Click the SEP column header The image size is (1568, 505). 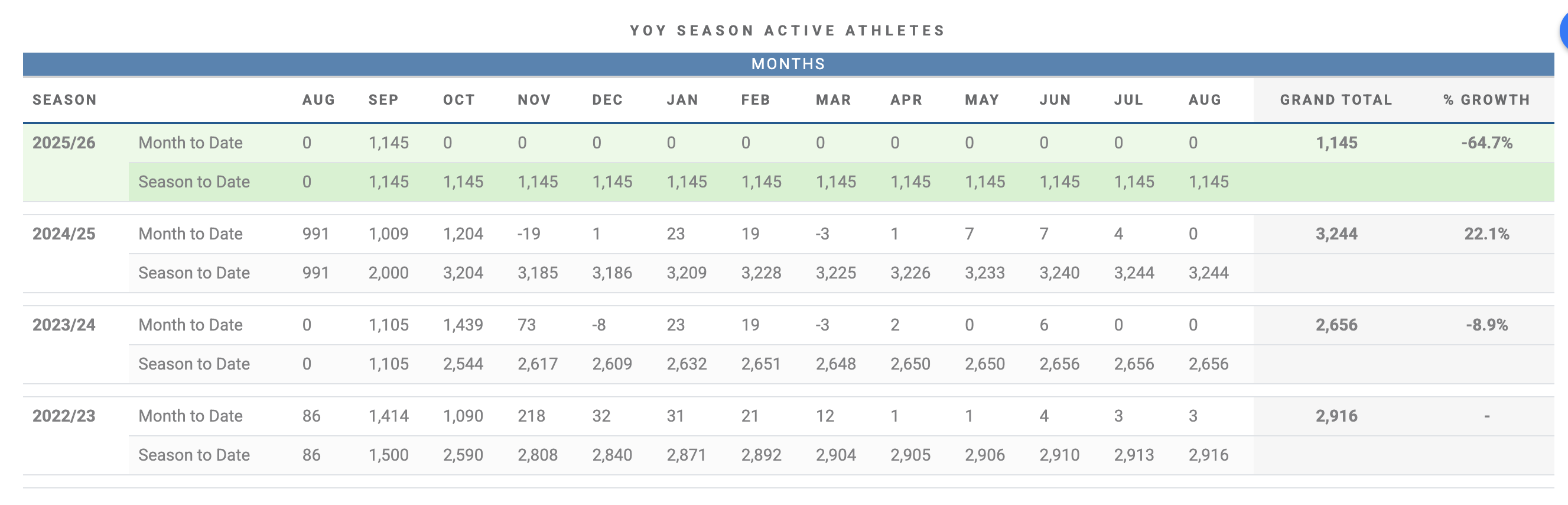[x=383, y=100]
